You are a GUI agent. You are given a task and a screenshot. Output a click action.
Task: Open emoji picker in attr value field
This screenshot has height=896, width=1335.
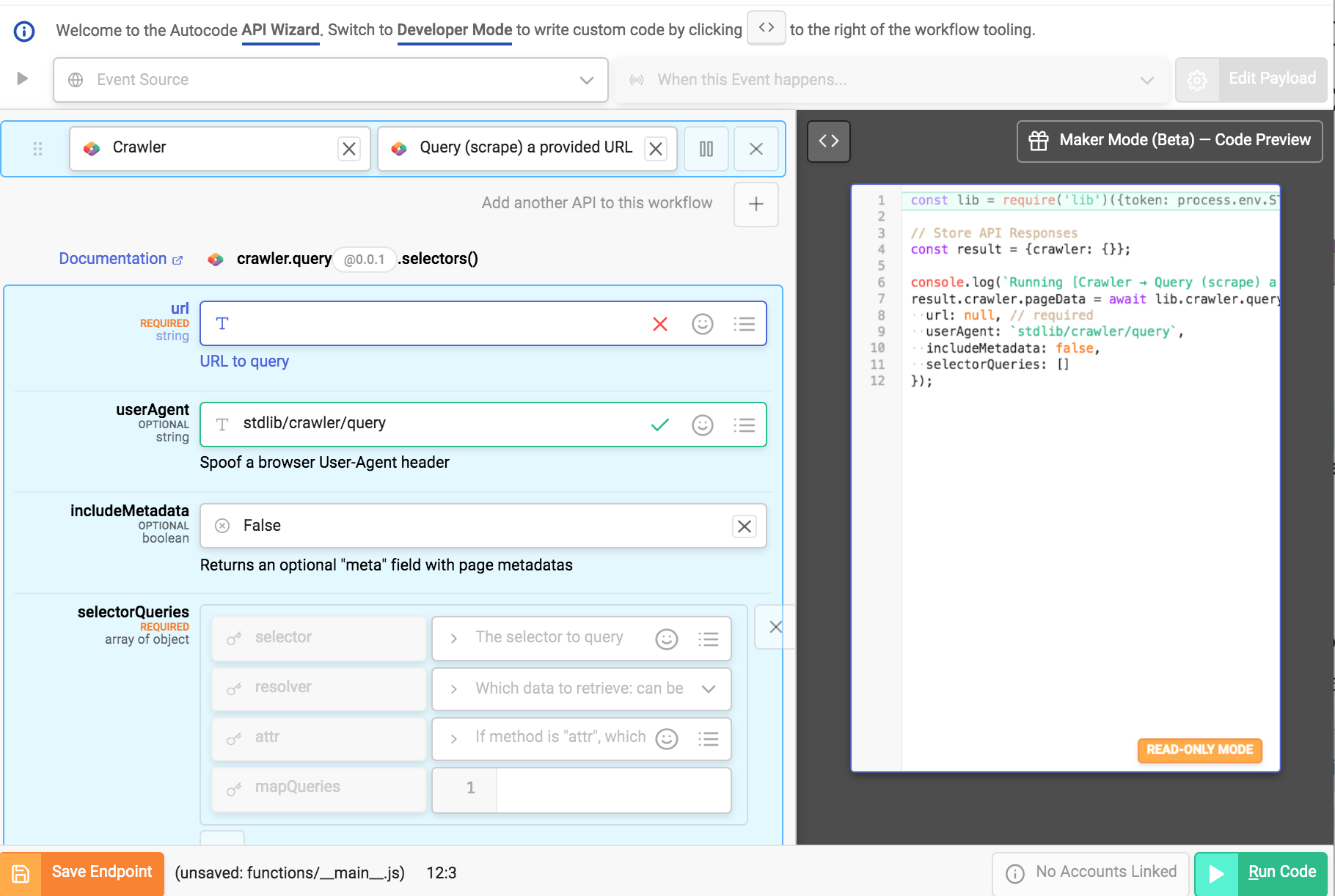click(667, 738)
